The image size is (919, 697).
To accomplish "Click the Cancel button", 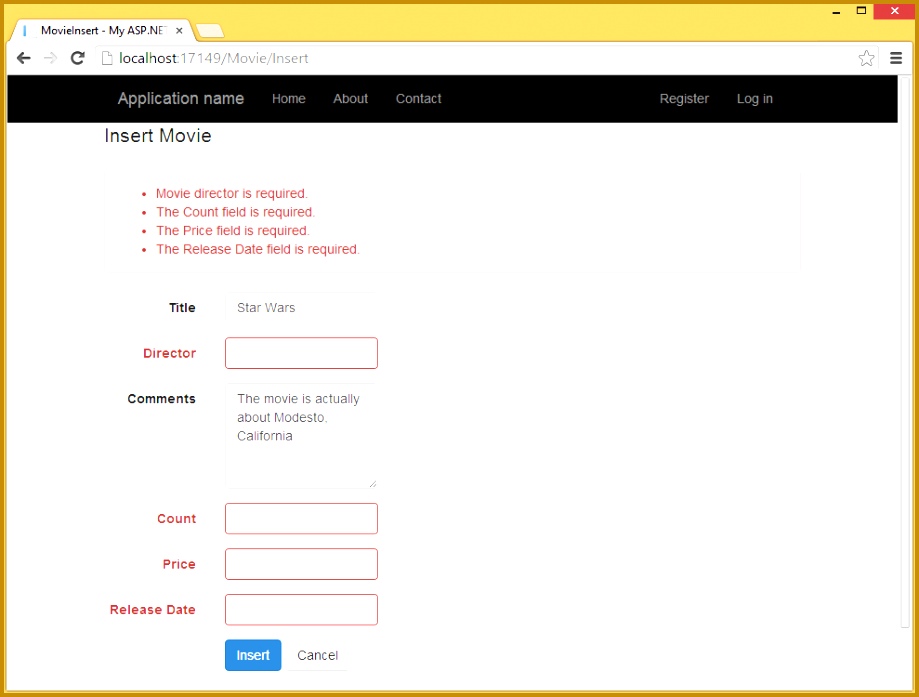I will tap(317, 655).
